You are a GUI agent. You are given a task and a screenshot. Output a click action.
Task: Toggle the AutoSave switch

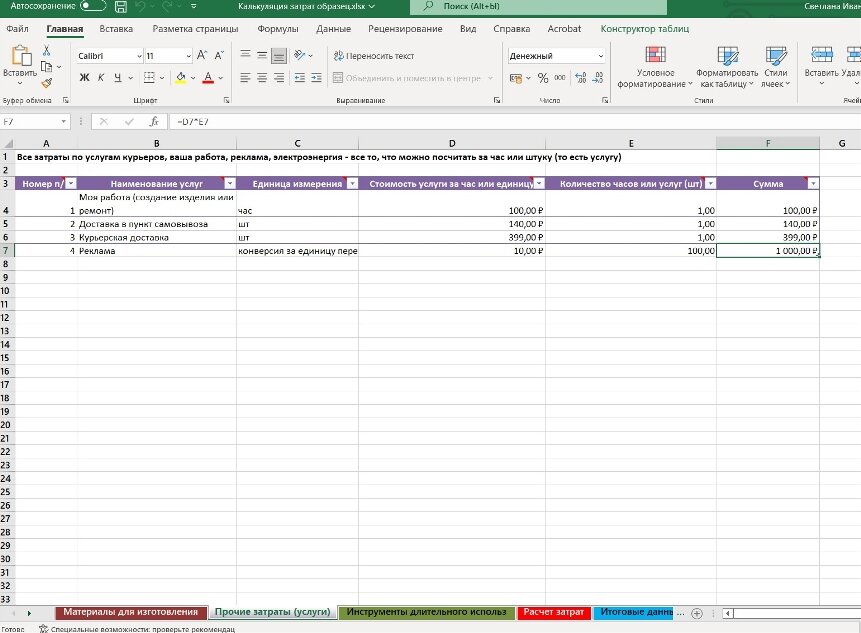(x=93, y=6)
